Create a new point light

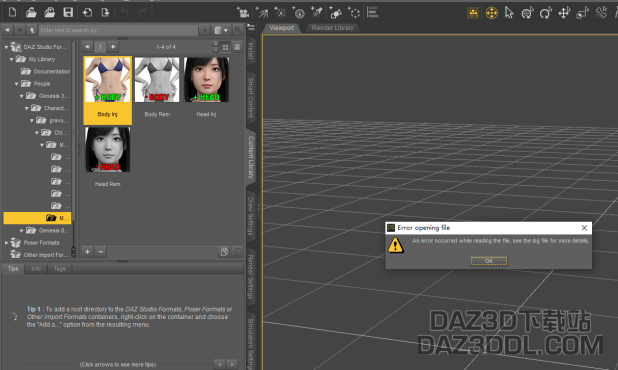pos(280,13)
